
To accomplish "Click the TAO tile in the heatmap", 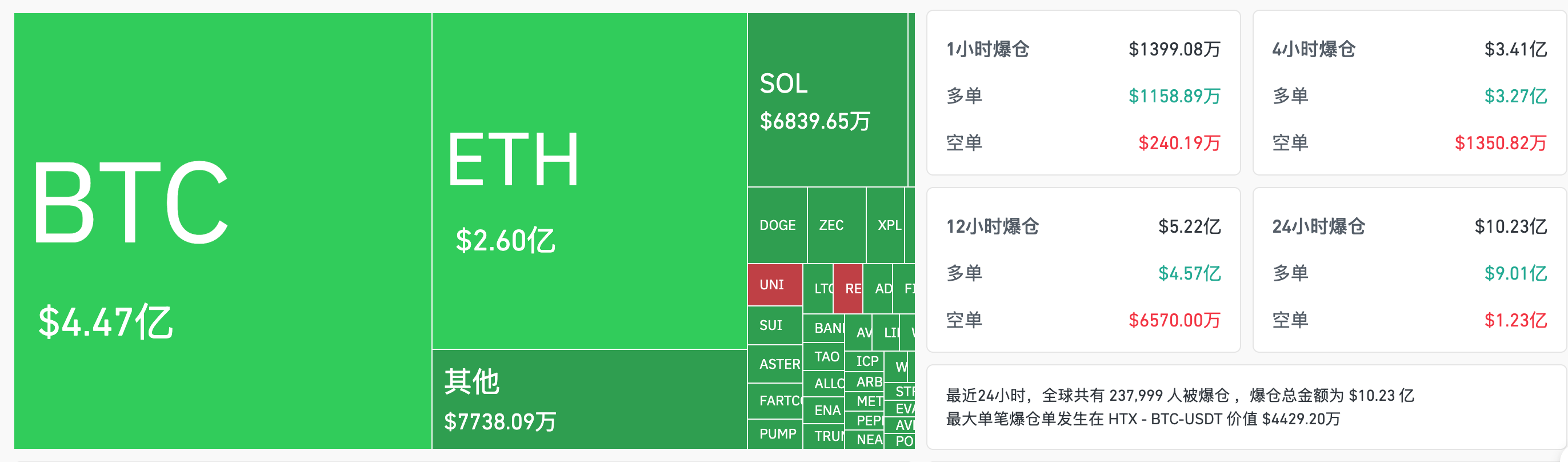I will (x=824, y=357).
